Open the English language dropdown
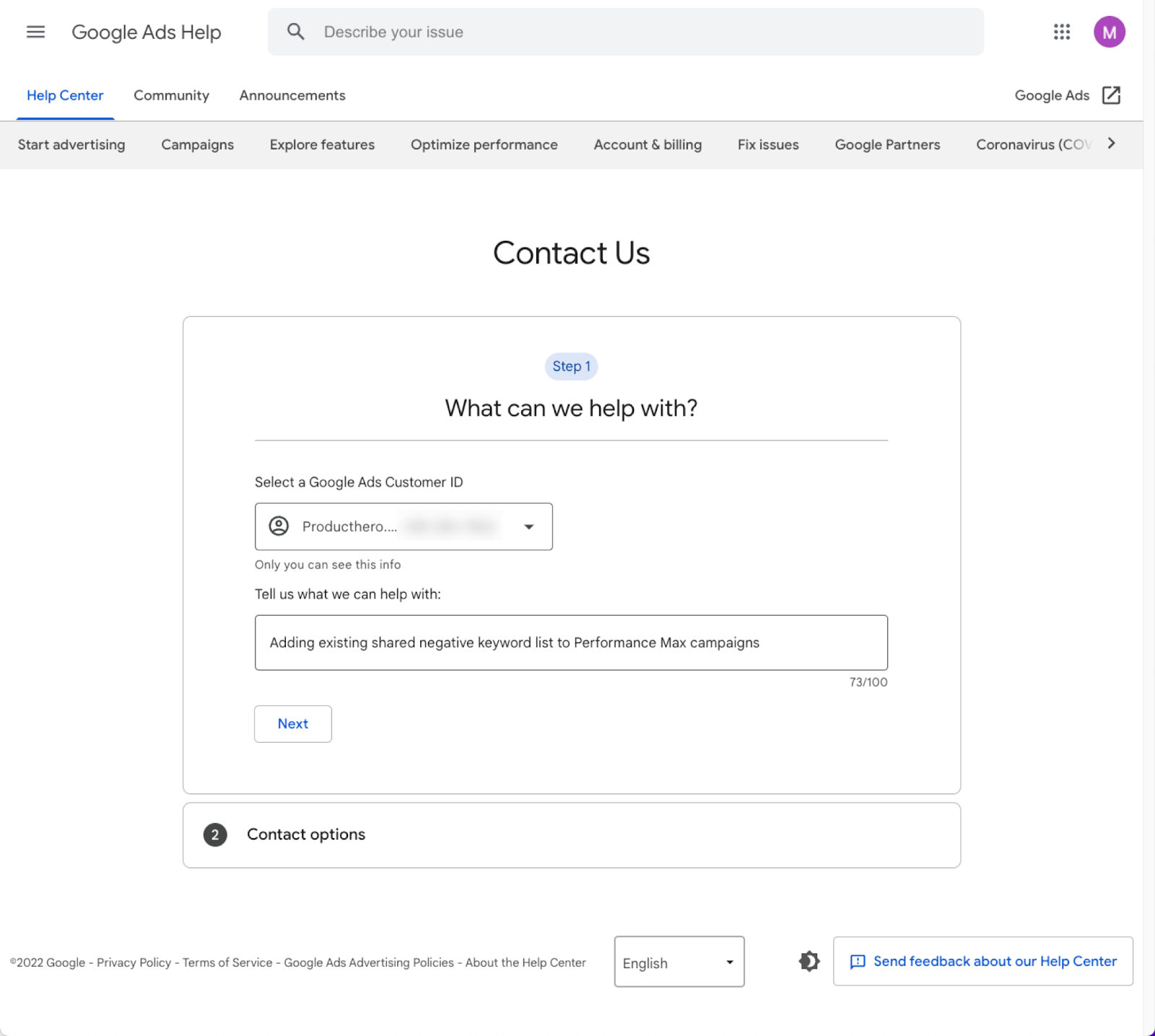The width and height of the screenshot is (1155, 1036). tap(679, 962)
